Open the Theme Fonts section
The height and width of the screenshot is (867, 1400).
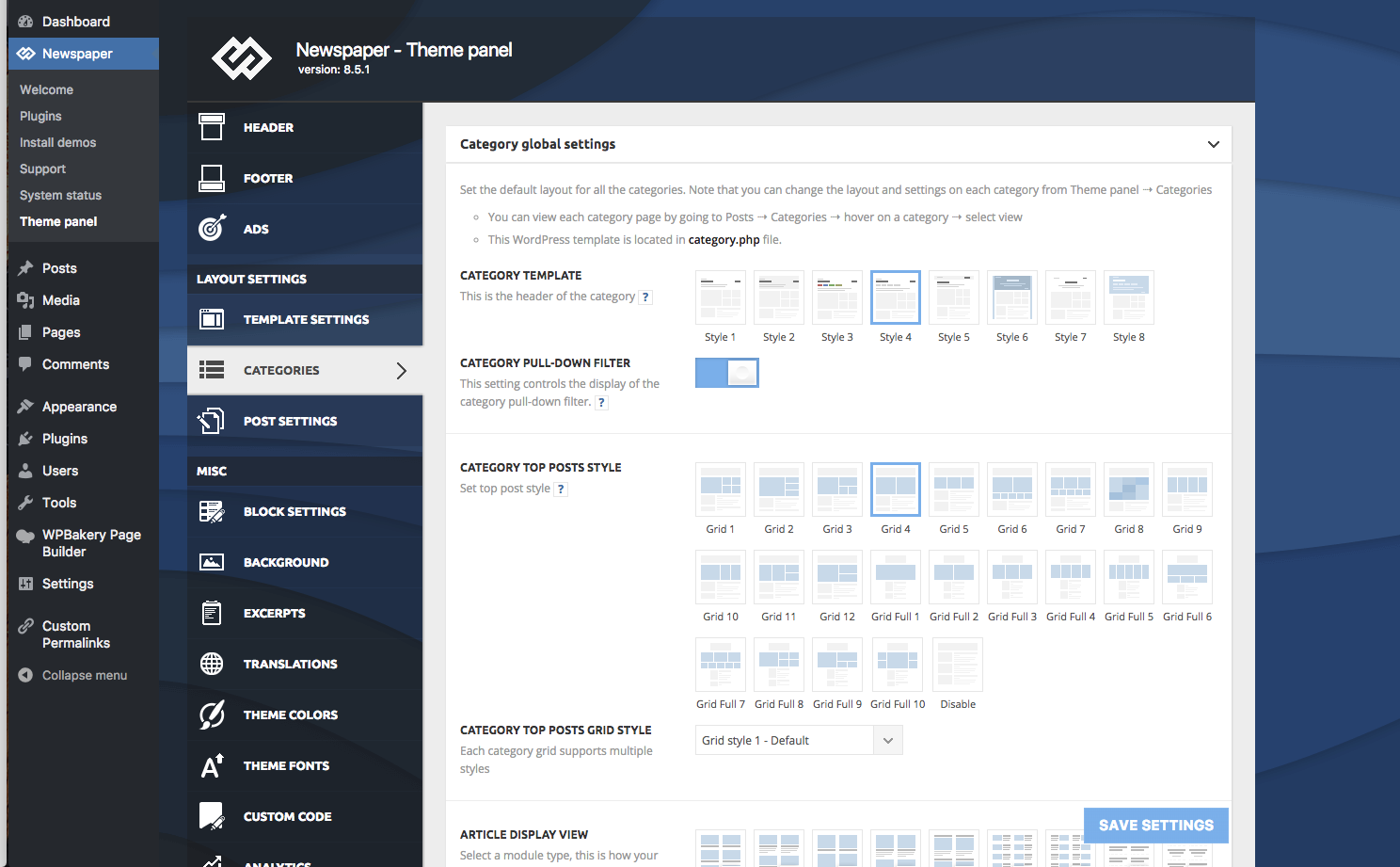pyautogui.click(x=305, y=765)
